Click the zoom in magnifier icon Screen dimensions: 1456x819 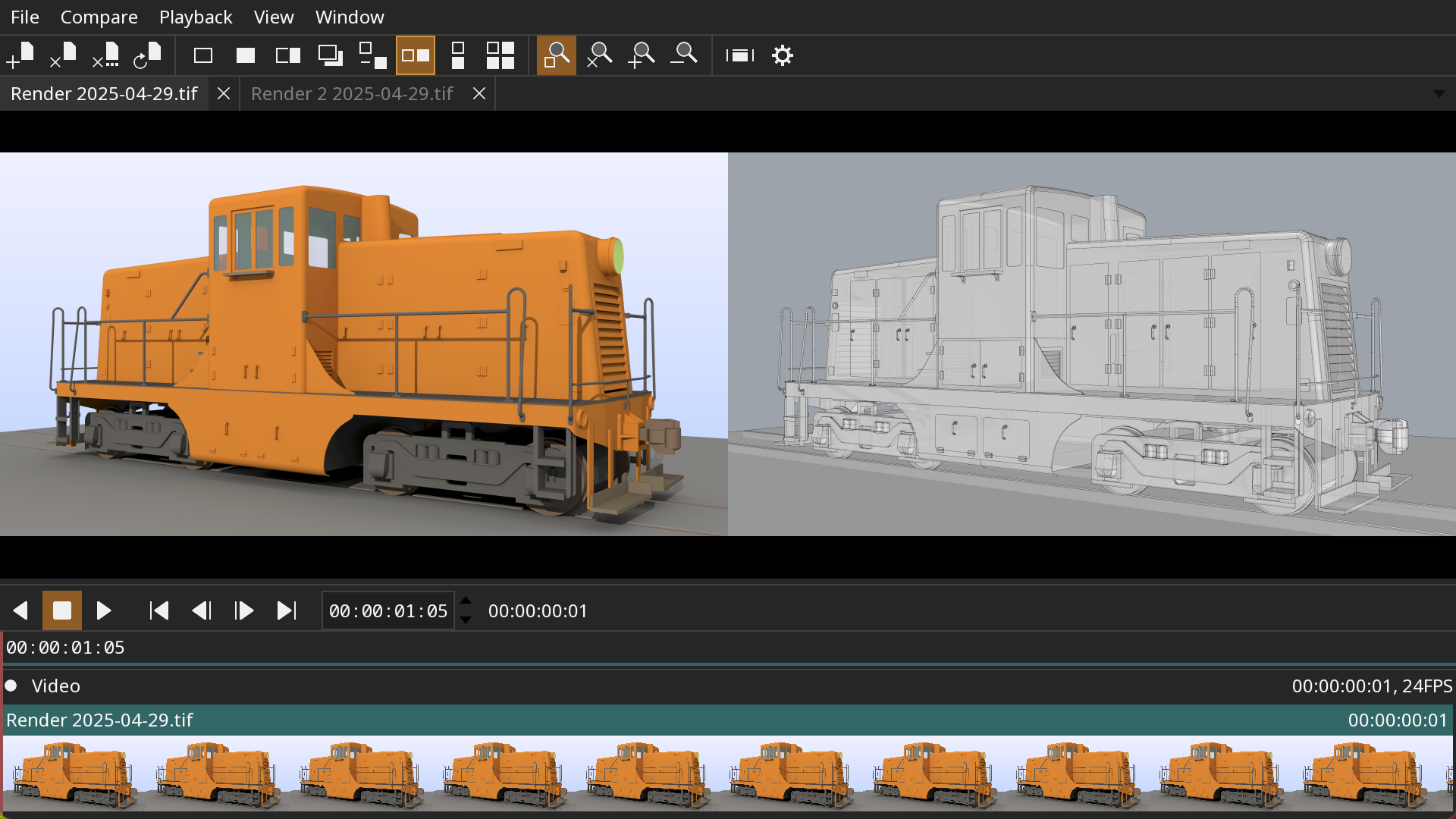coord(642,55)
